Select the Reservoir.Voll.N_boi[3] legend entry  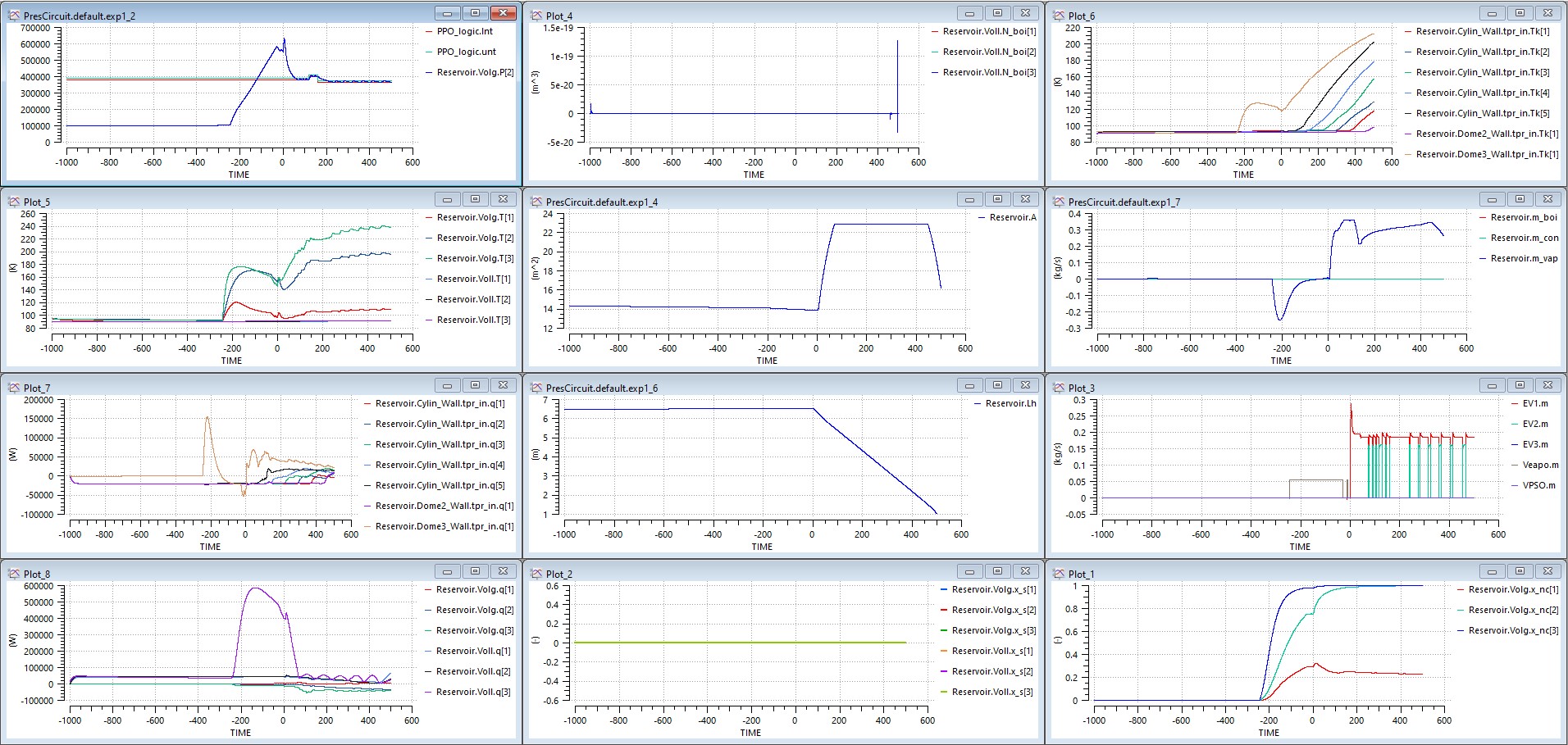tap(984, 72)
